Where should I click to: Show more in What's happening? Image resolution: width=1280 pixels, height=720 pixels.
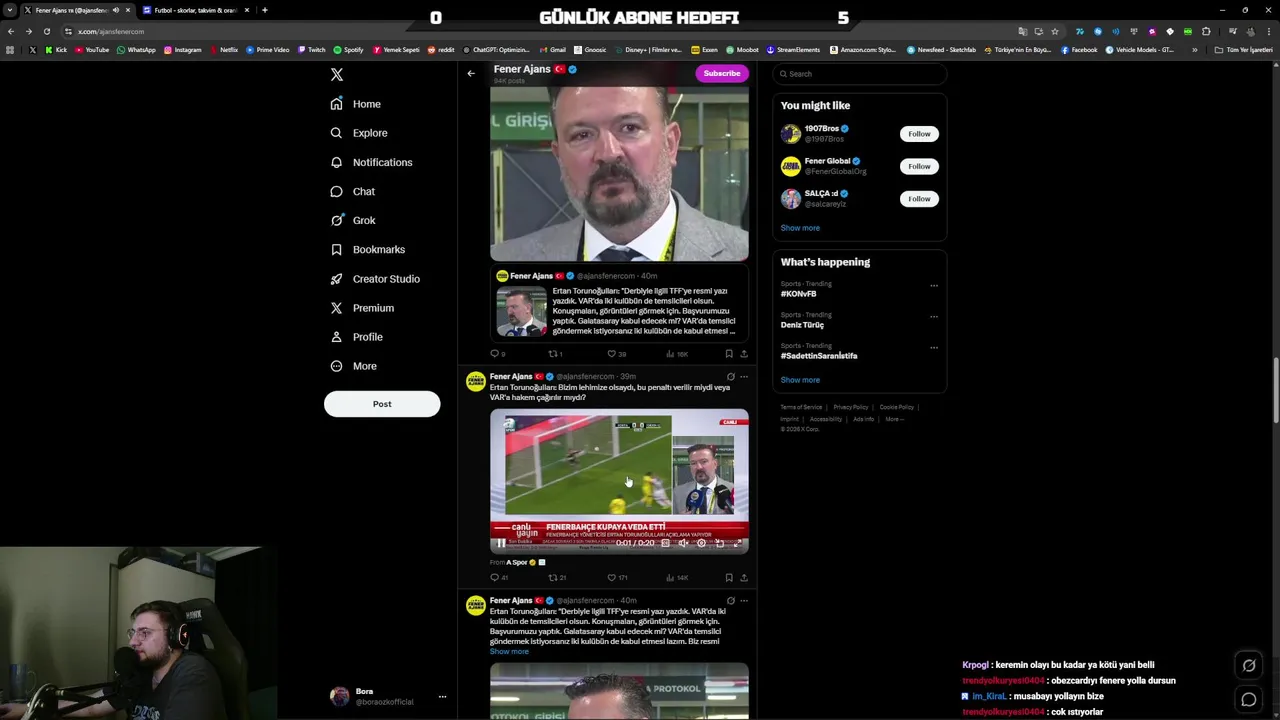coord(800,380)
